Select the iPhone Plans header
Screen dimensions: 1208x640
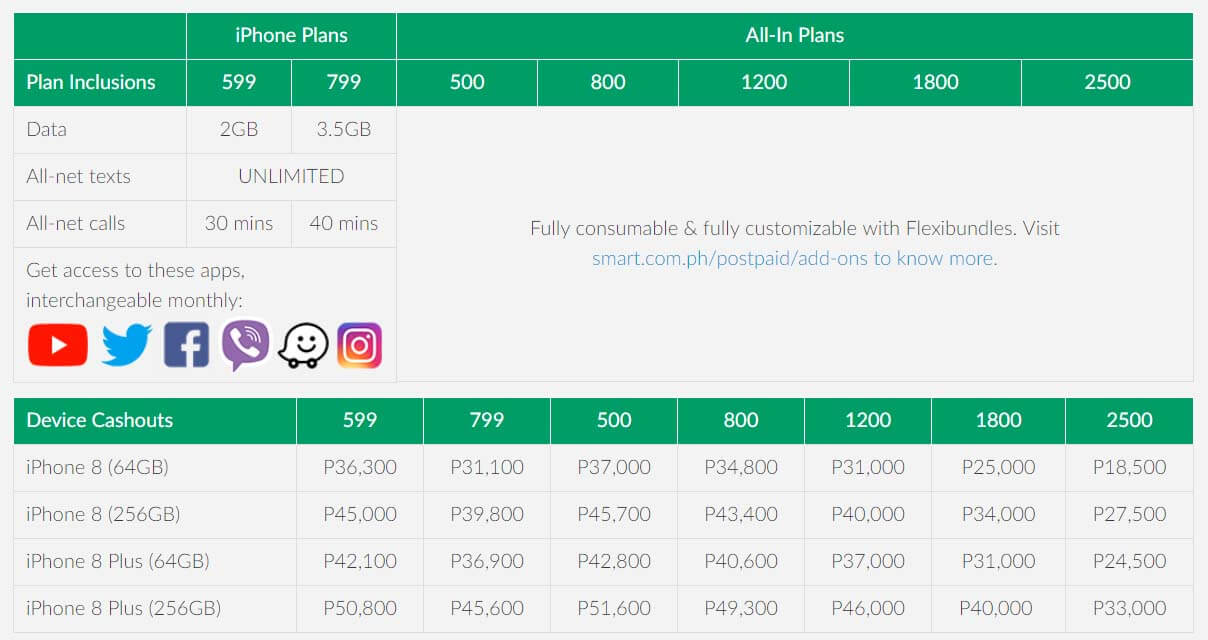[291, 35]
